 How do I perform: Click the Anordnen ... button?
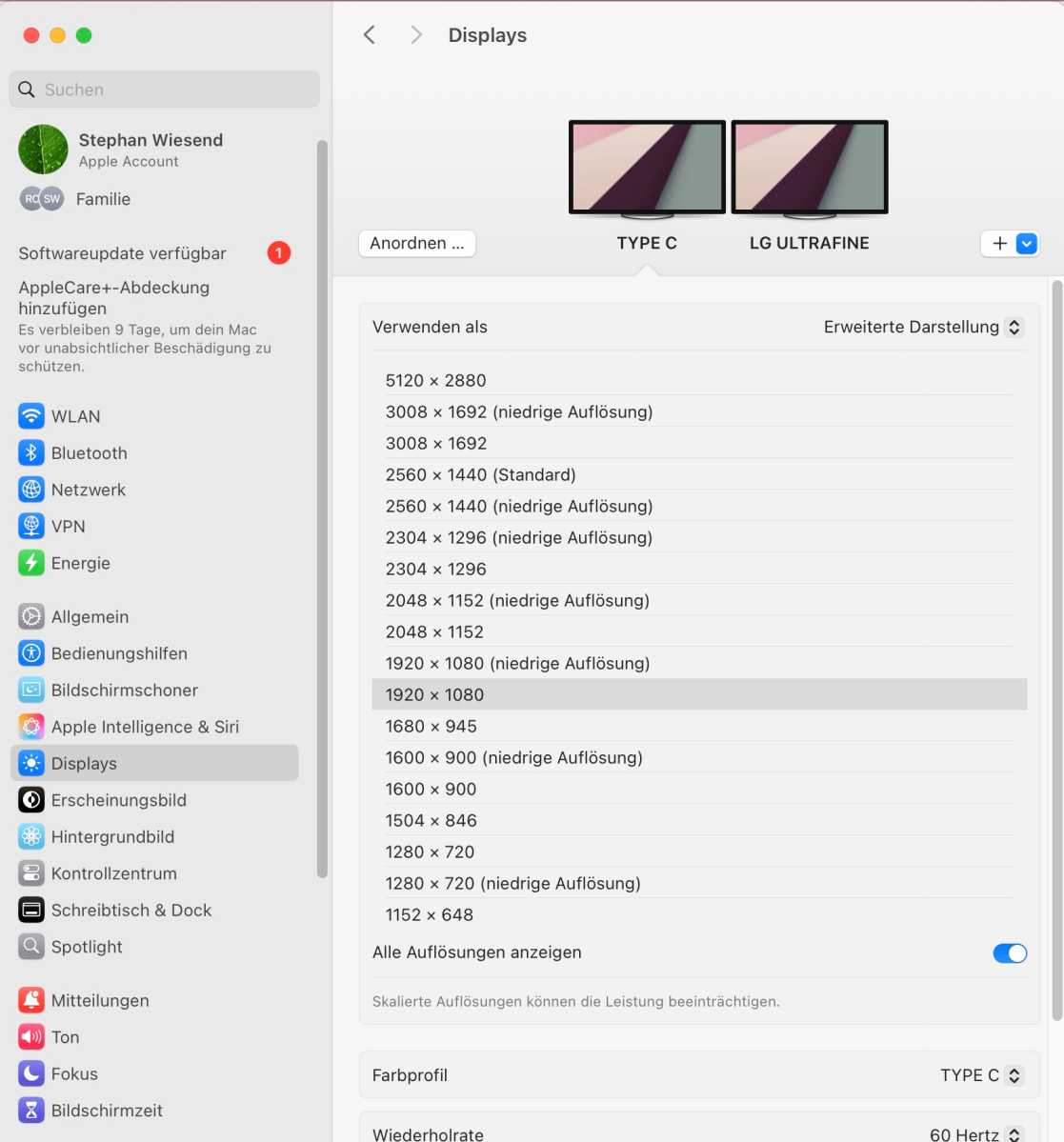[x=417, y=244]
